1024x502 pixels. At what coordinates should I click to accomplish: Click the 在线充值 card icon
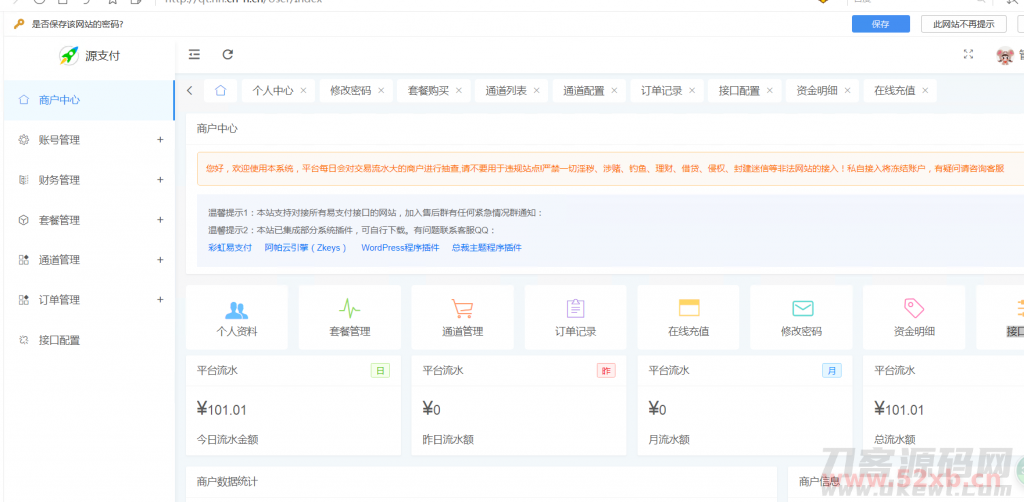pyautogui.click(x=688, y=308)
